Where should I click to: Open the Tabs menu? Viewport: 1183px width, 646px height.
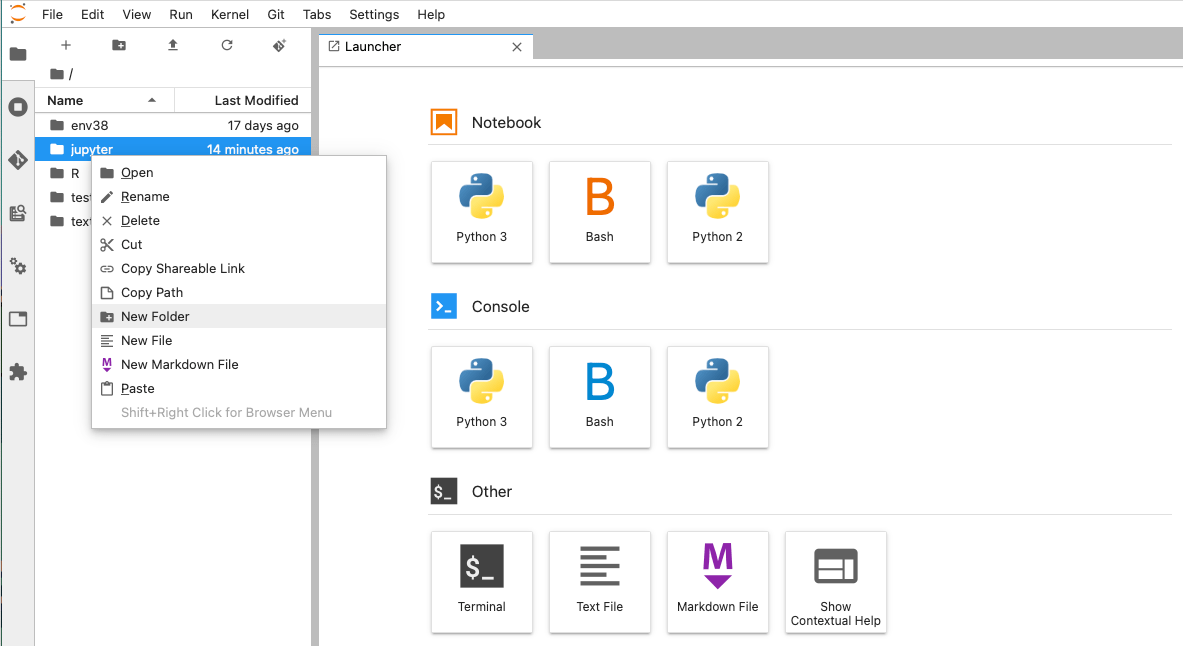pyautogui.click(x=316, y=14)
